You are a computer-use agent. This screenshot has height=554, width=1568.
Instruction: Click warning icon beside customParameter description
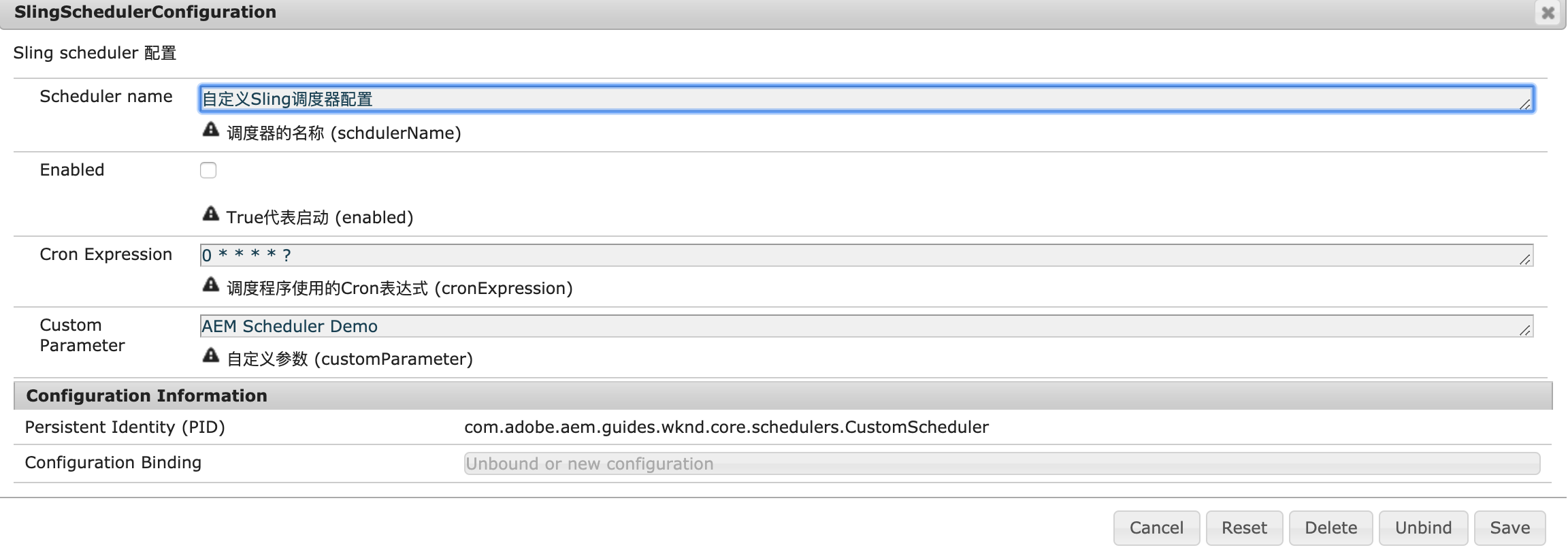click(x=211, y=355)
